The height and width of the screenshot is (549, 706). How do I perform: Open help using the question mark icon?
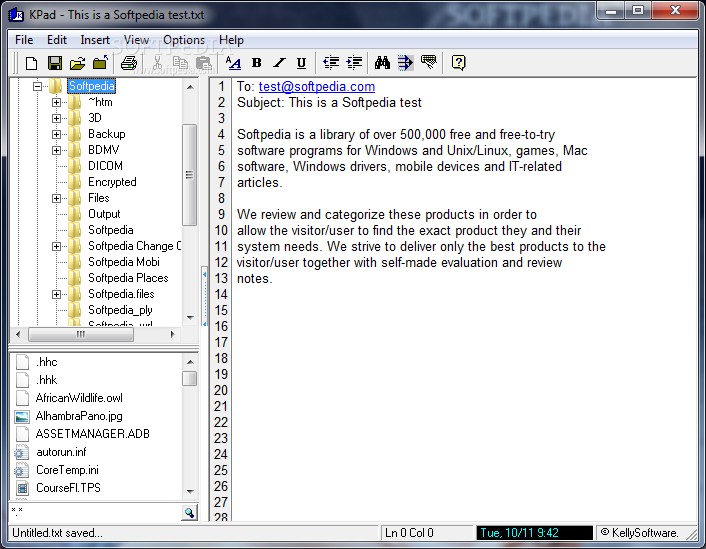458,63
